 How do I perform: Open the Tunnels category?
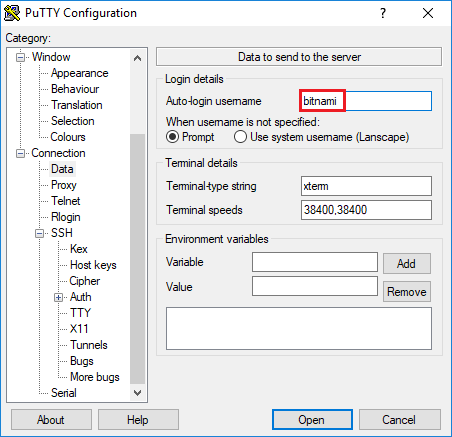click(x=89, y=345)
